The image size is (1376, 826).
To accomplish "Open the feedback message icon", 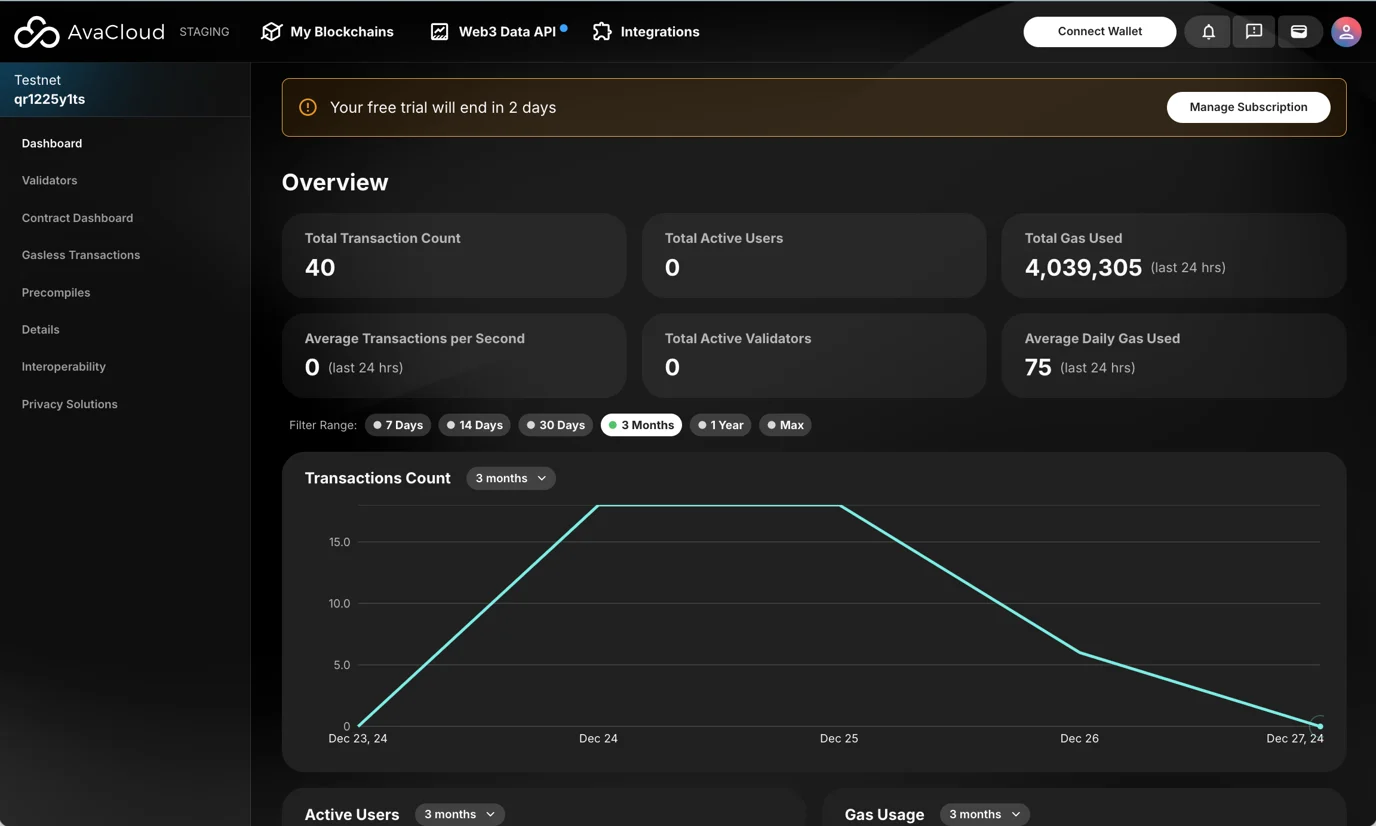I will click(1253, 32).
